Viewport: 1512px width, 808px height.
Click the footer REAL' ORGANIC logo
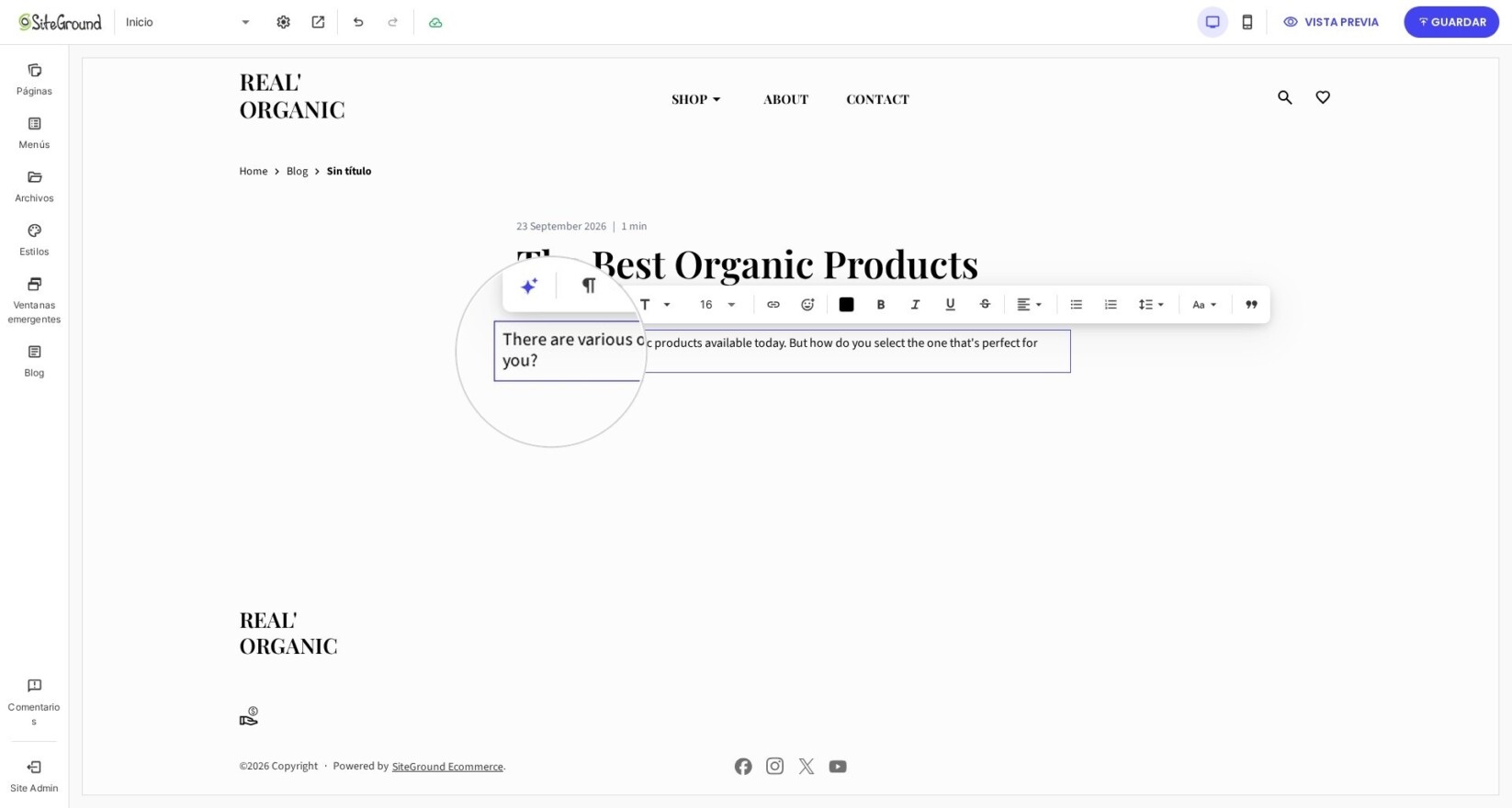click(288, 633)
